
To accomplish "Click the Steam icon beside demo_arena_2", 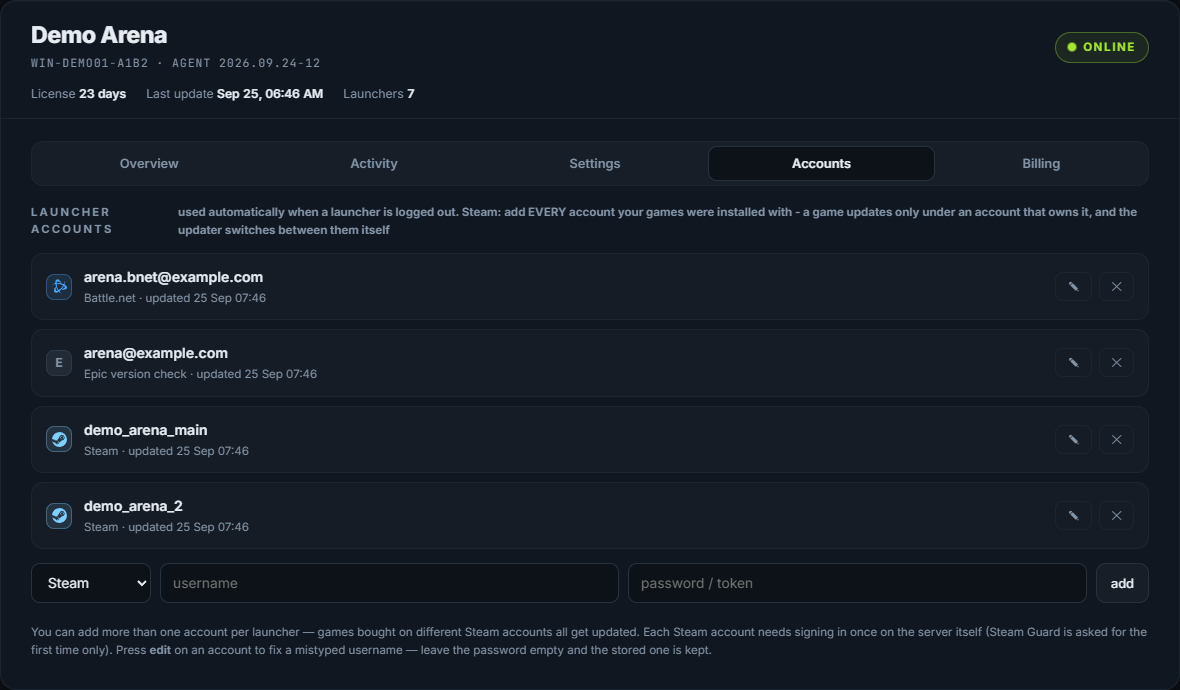I will (x=59, y=515).
